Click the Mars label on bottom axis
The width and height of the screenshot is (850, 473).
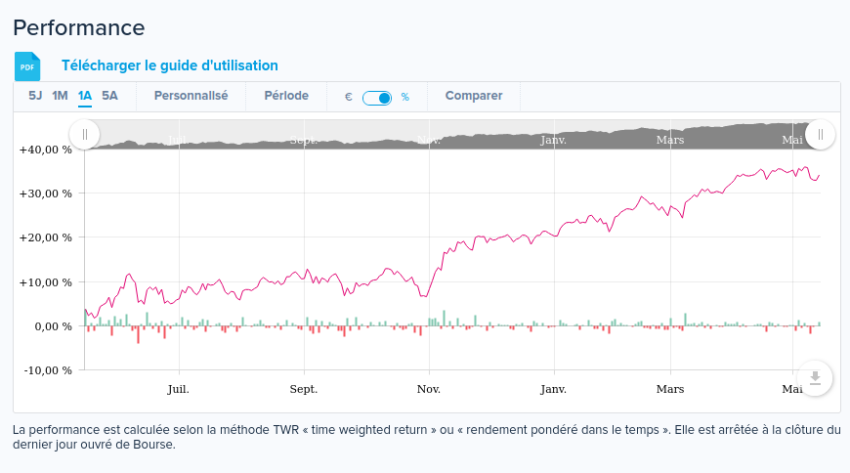pos(670,389)
